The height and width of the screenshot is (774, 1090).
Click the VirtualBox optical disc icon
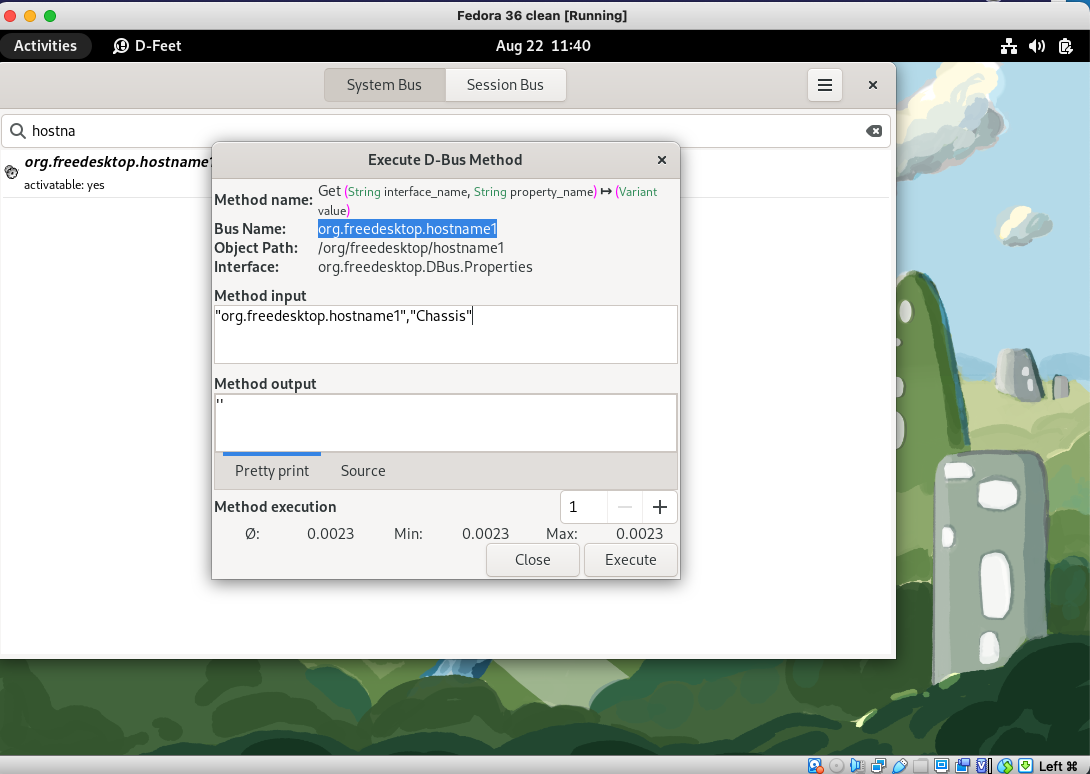pyautogui.click(x=836, y=766)
